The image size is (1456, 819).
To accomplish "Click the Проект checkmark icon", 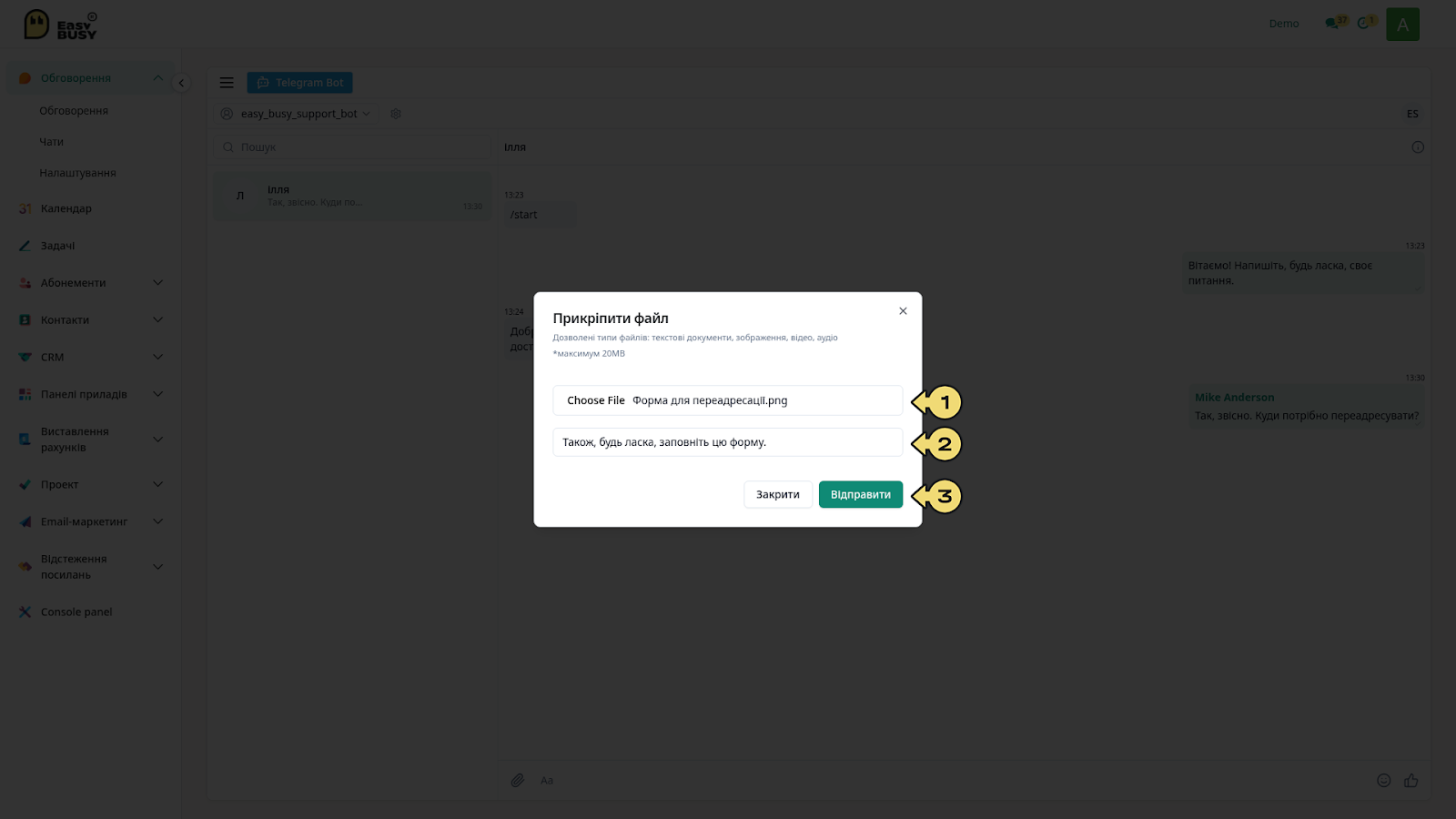I will click(25, 484).
